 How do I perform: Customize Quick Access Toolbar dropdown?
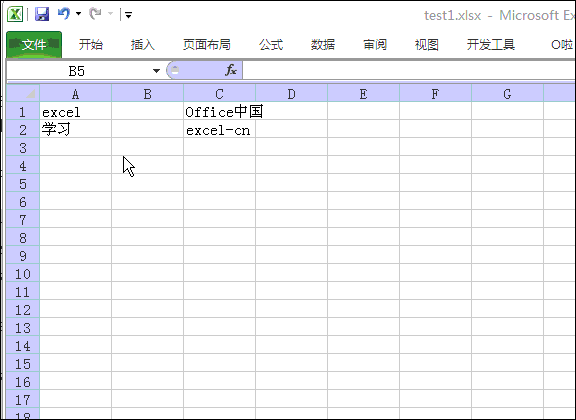tap(128, 15)
